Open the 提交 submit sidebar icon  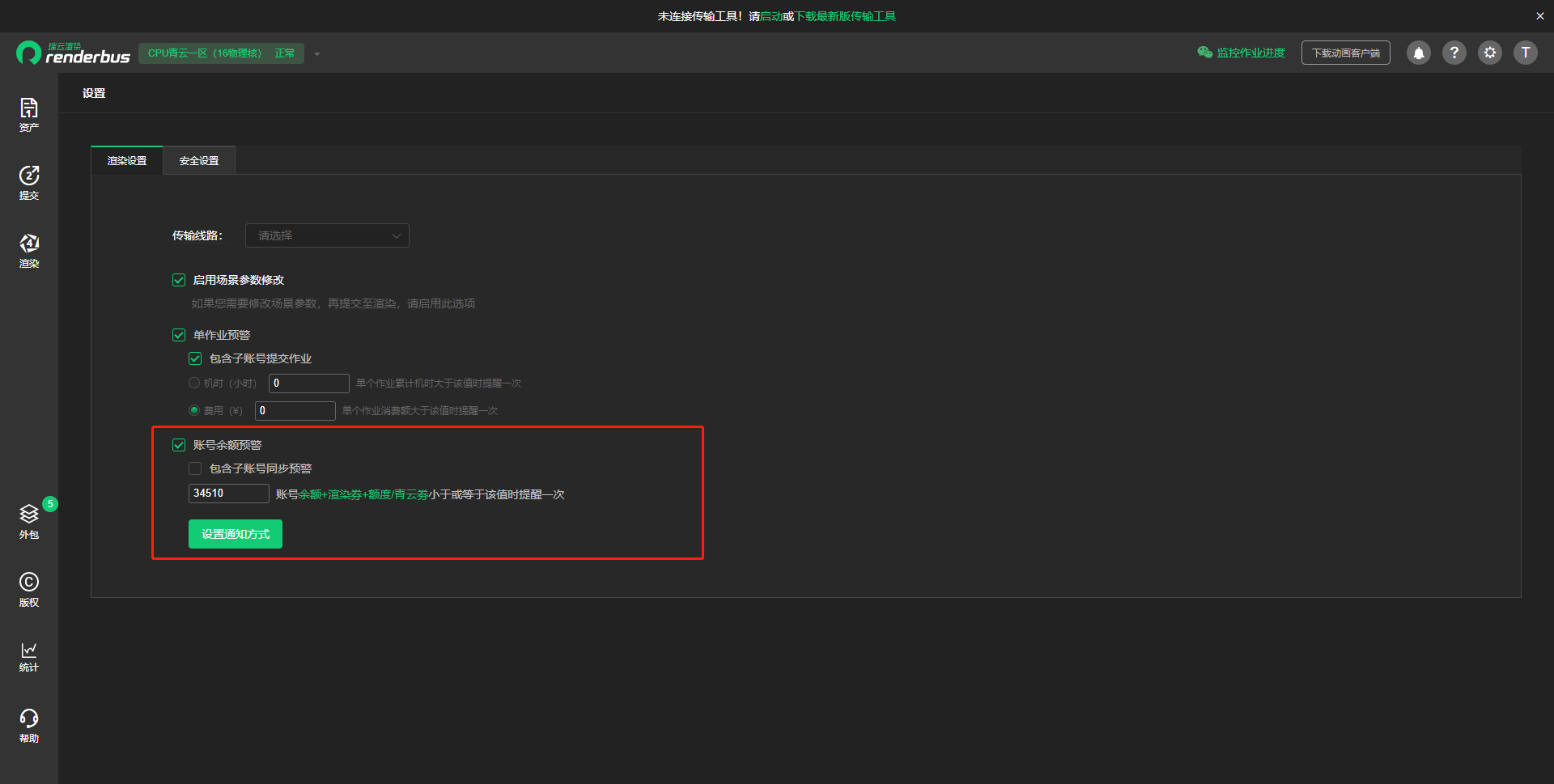[29, 183]
